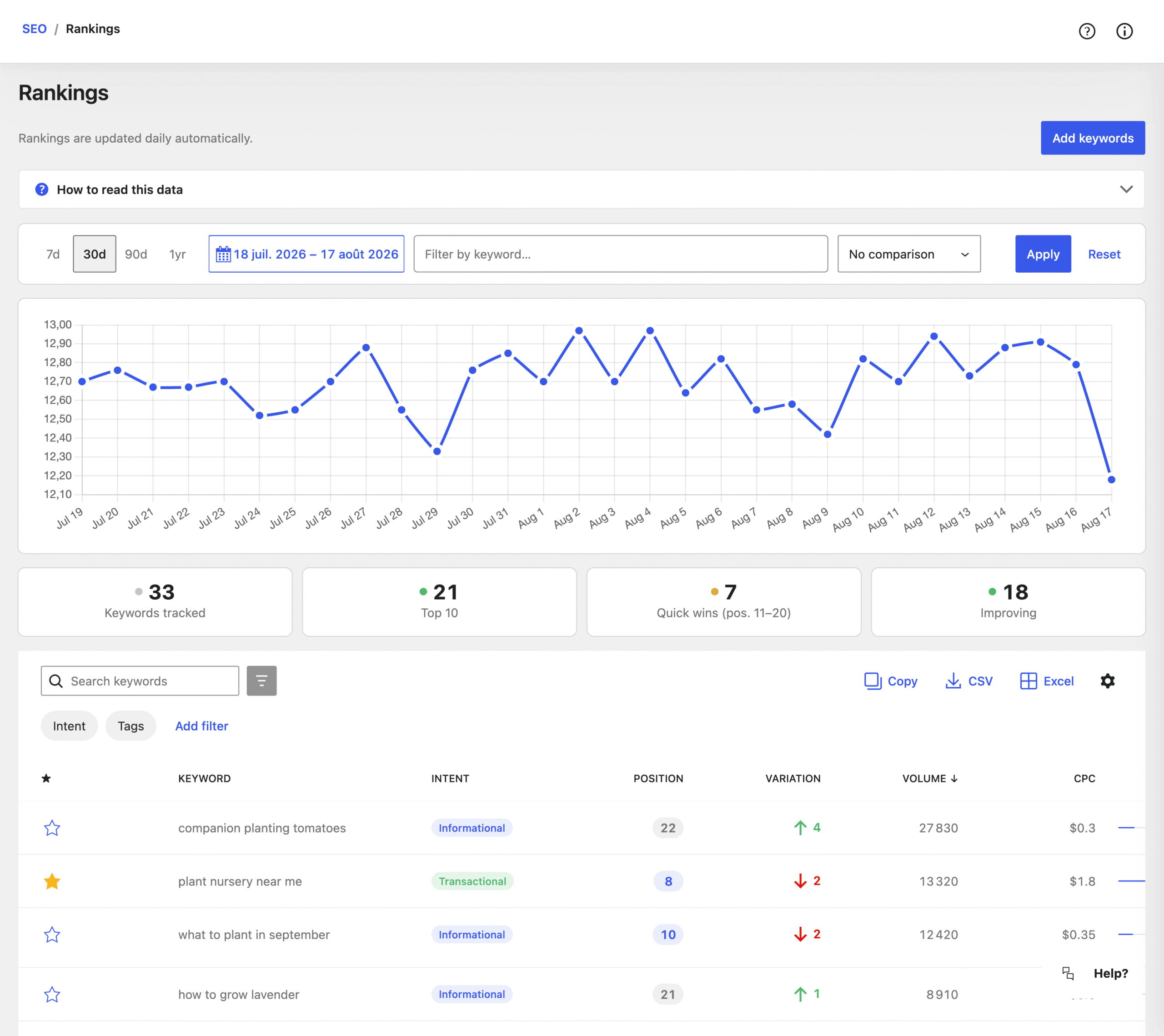1164x1036 pixels.
Task: Star companion planting tomatoes keyword
Action: 52,828
